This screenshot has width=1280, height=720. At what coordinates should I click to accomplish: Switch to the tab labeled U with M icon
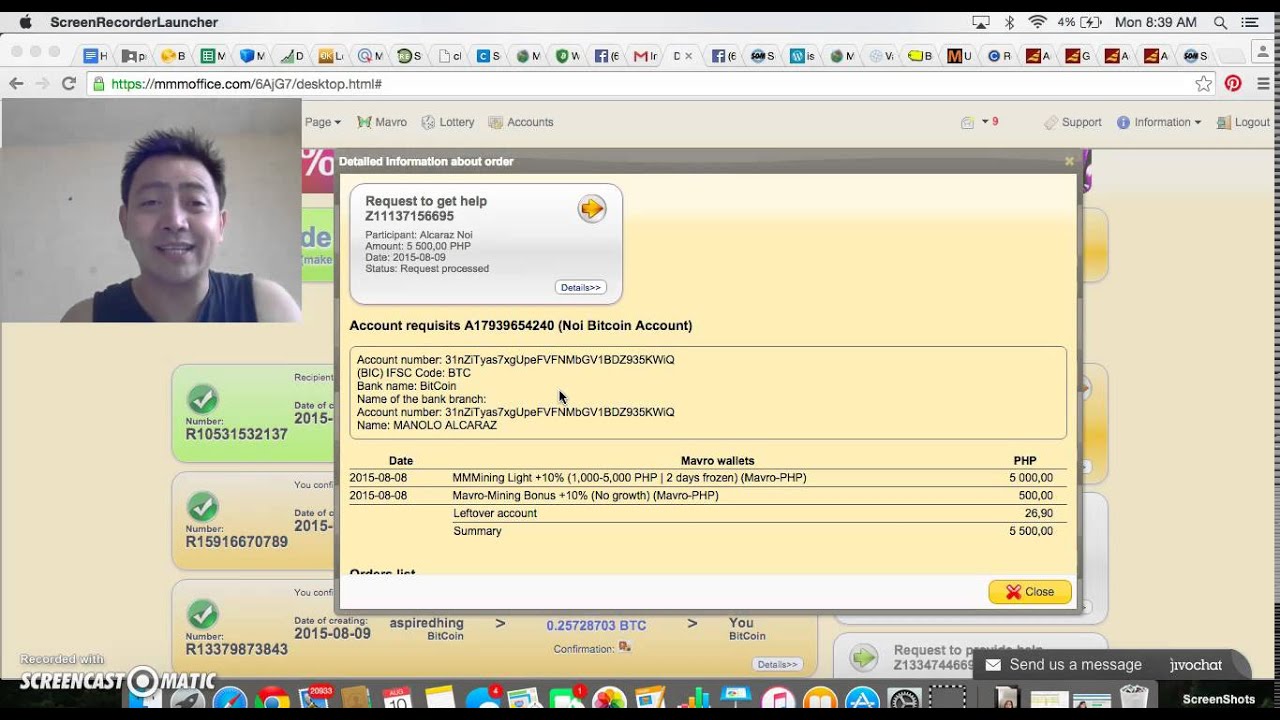coord(959,56)
